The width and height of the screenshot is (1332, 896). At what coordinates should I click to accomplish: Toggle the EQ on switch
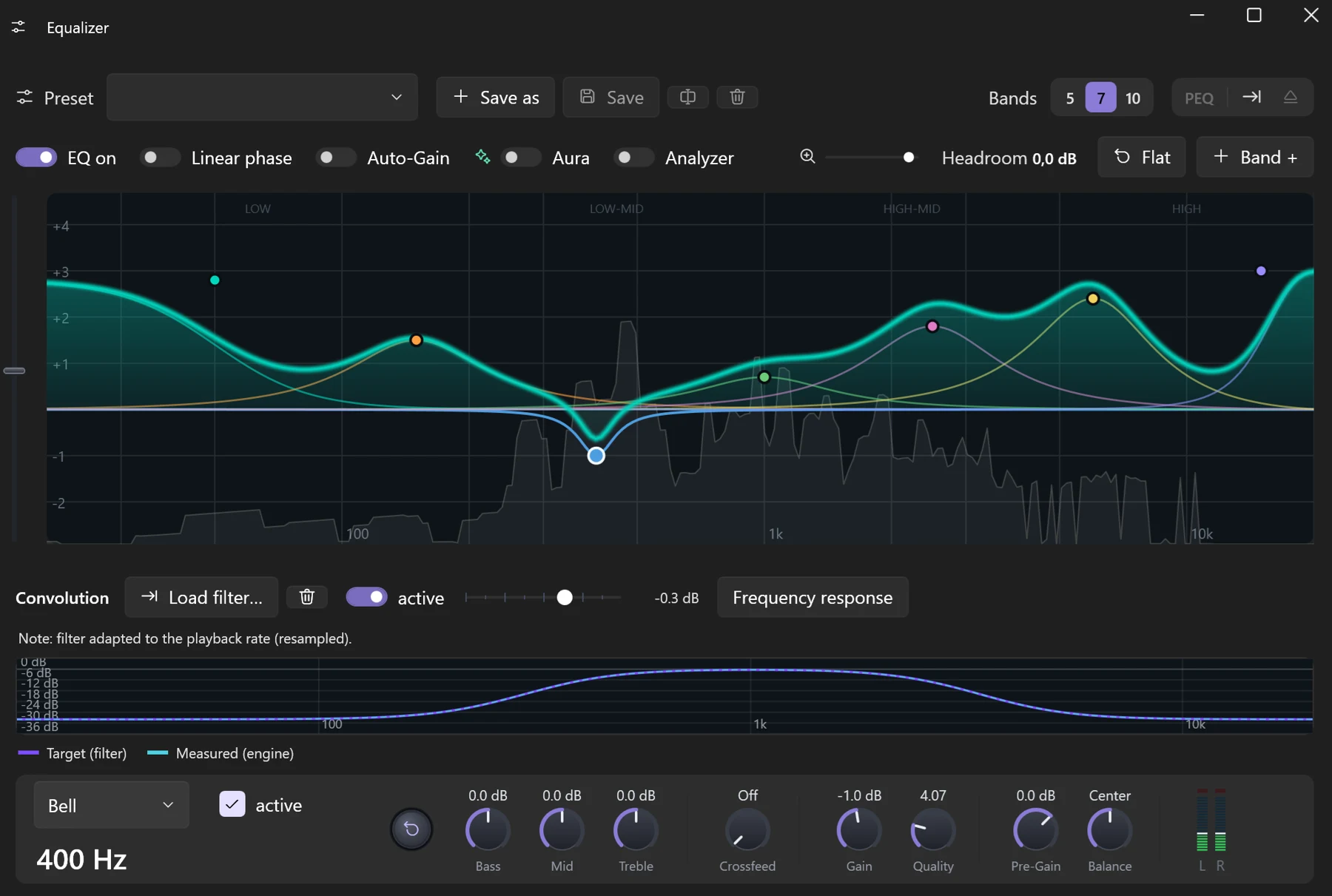36,157
